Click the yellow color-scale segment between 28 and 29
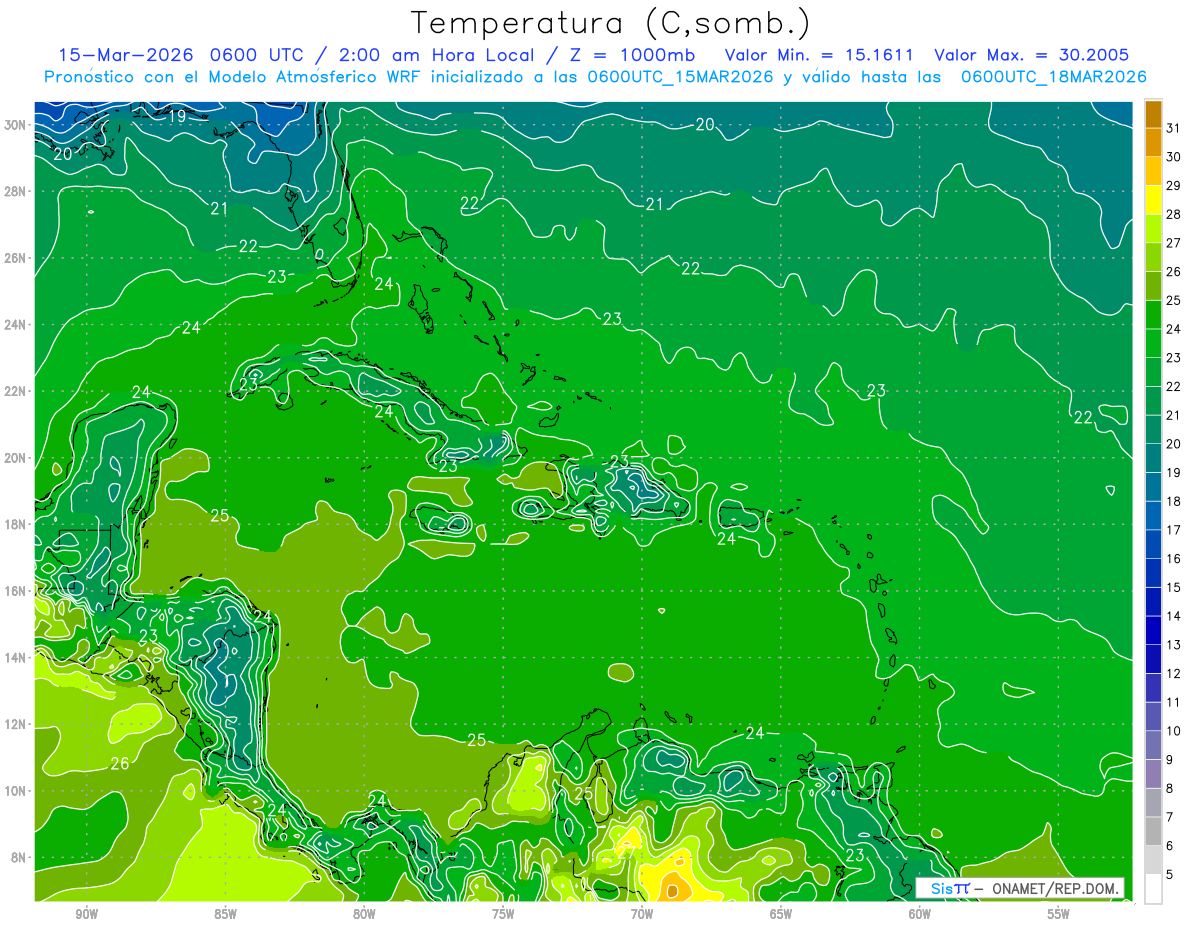The image size is (1200, 927). (x=1153, y=199)
